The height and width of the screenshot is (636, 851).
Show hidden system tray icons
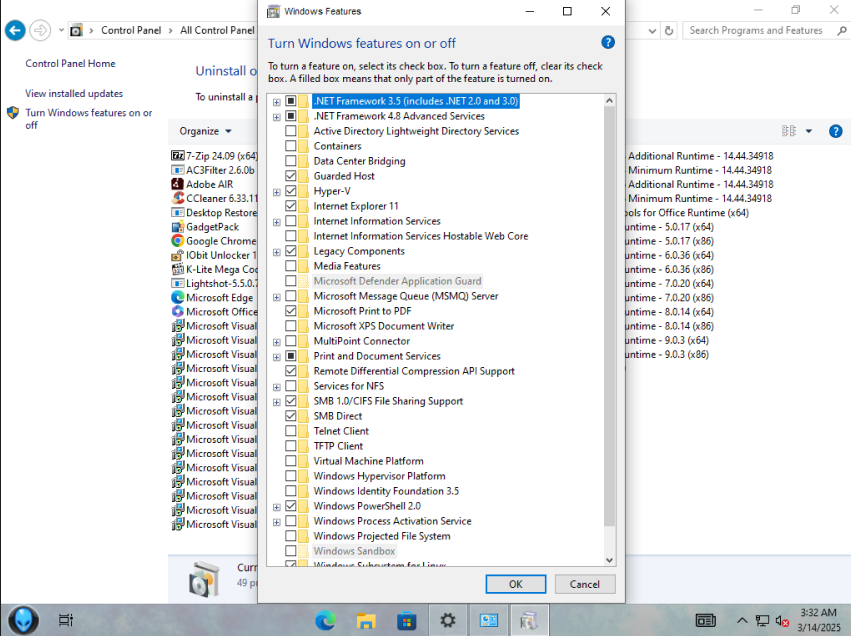[x=742, y=620]
